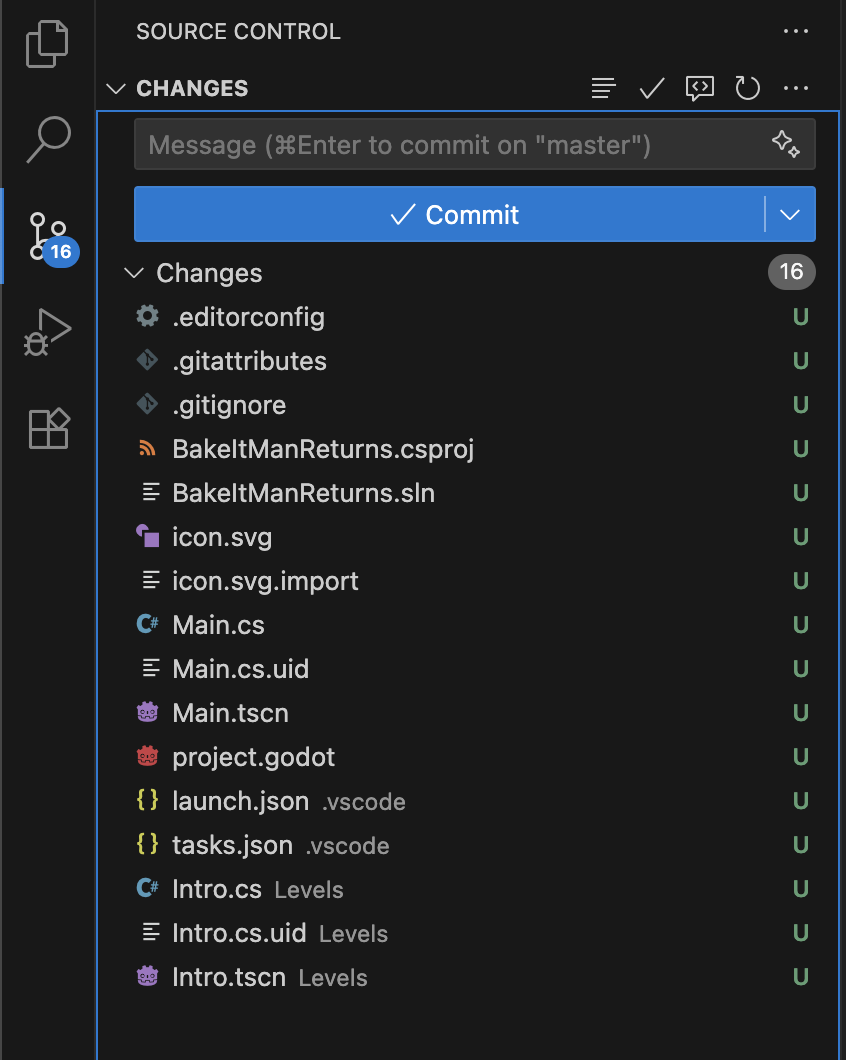
Task: Open the Explorer view in activity bar
Action: [x=47, y=44]
